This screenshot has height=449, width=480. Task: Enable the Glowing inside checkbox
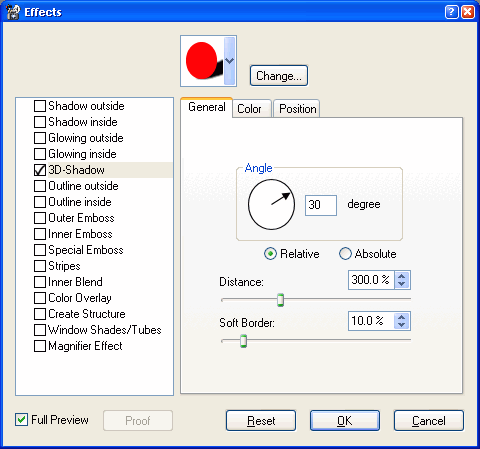pos(40,154)
